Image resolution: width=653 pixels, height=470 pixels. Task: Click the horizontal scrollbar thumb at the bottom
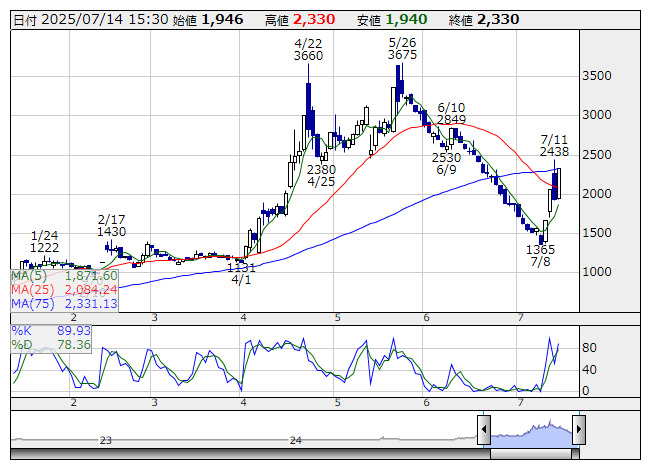tap(531, 454)
